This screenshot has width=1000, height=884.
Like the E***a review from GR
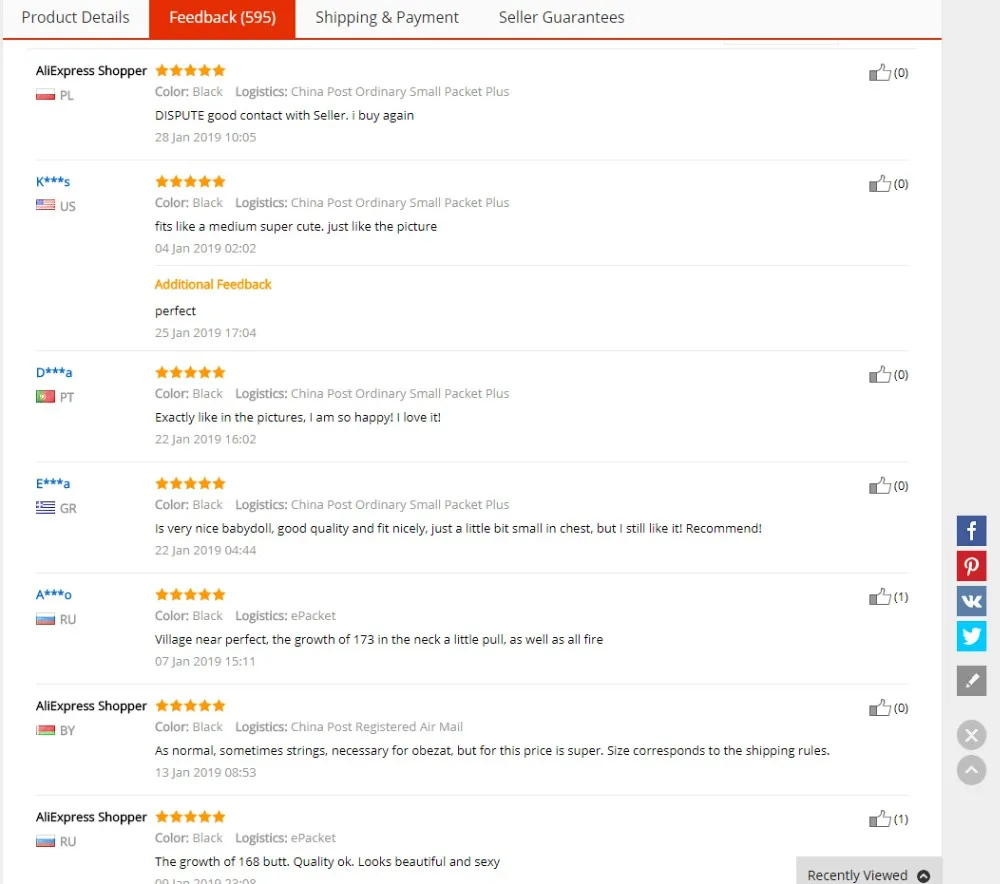point(879,486)
